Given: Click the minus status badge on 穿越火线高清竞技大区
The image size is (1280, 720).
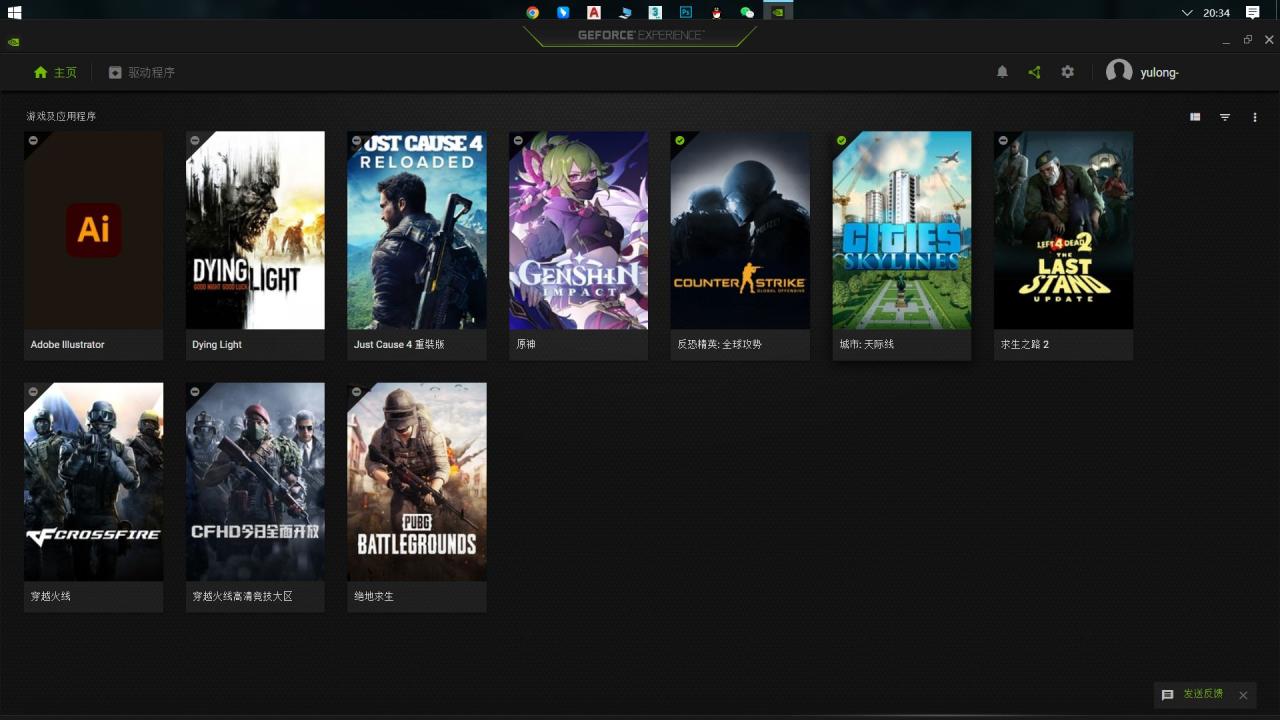Looking at the screenshot, I should pos(195,392).
